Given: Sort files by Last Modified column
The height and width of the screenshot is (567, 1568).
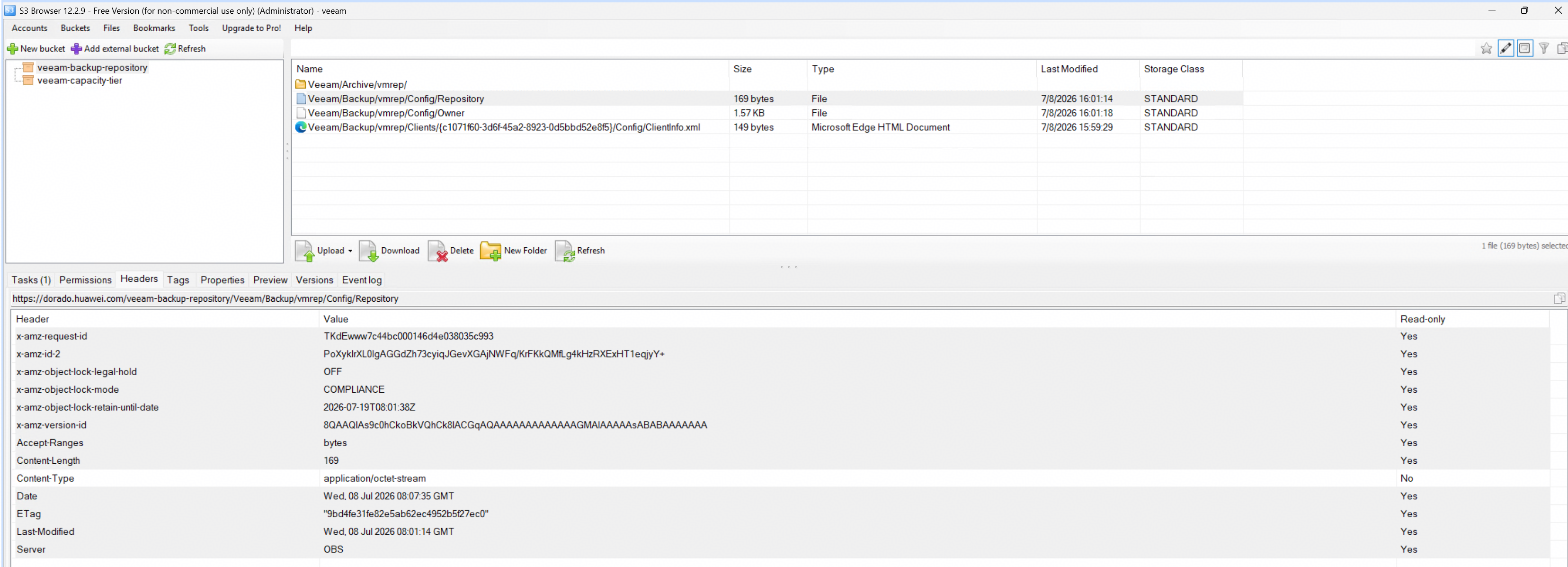Looking at the screenshot, I should (1088, 70).
